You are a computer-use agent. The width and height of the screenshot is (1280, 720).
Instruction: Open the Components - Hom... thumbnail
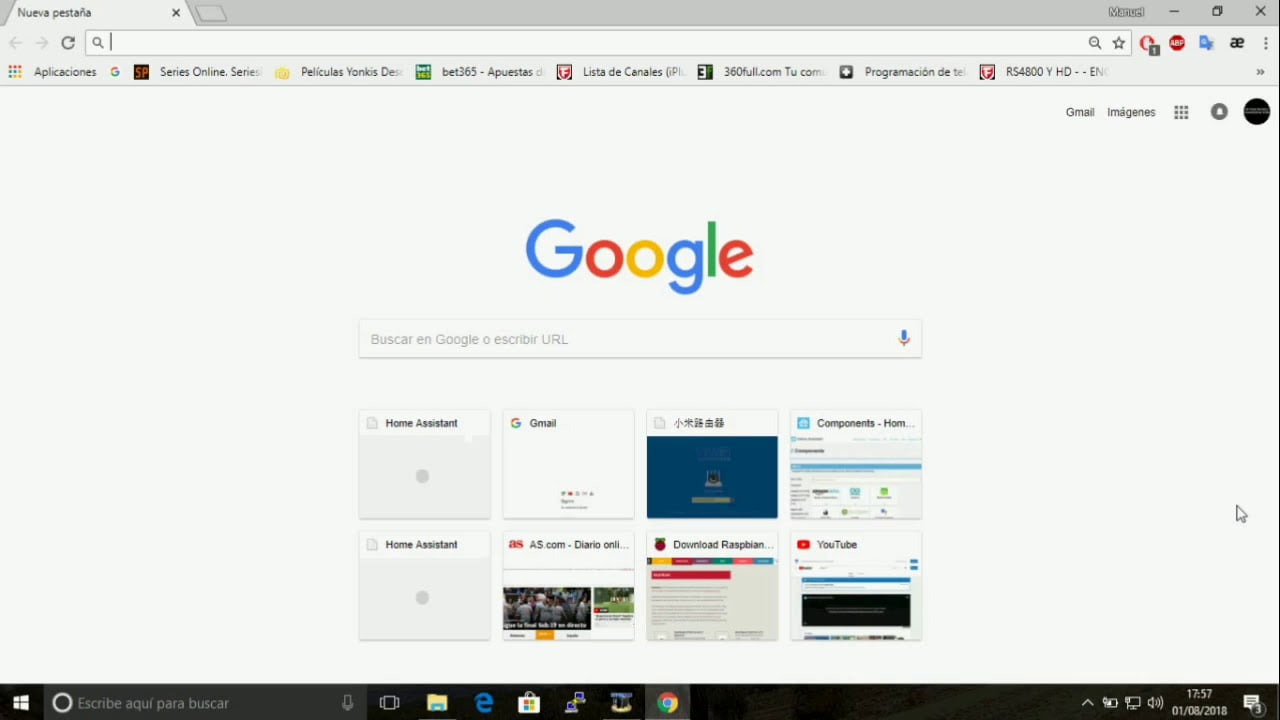856,464
